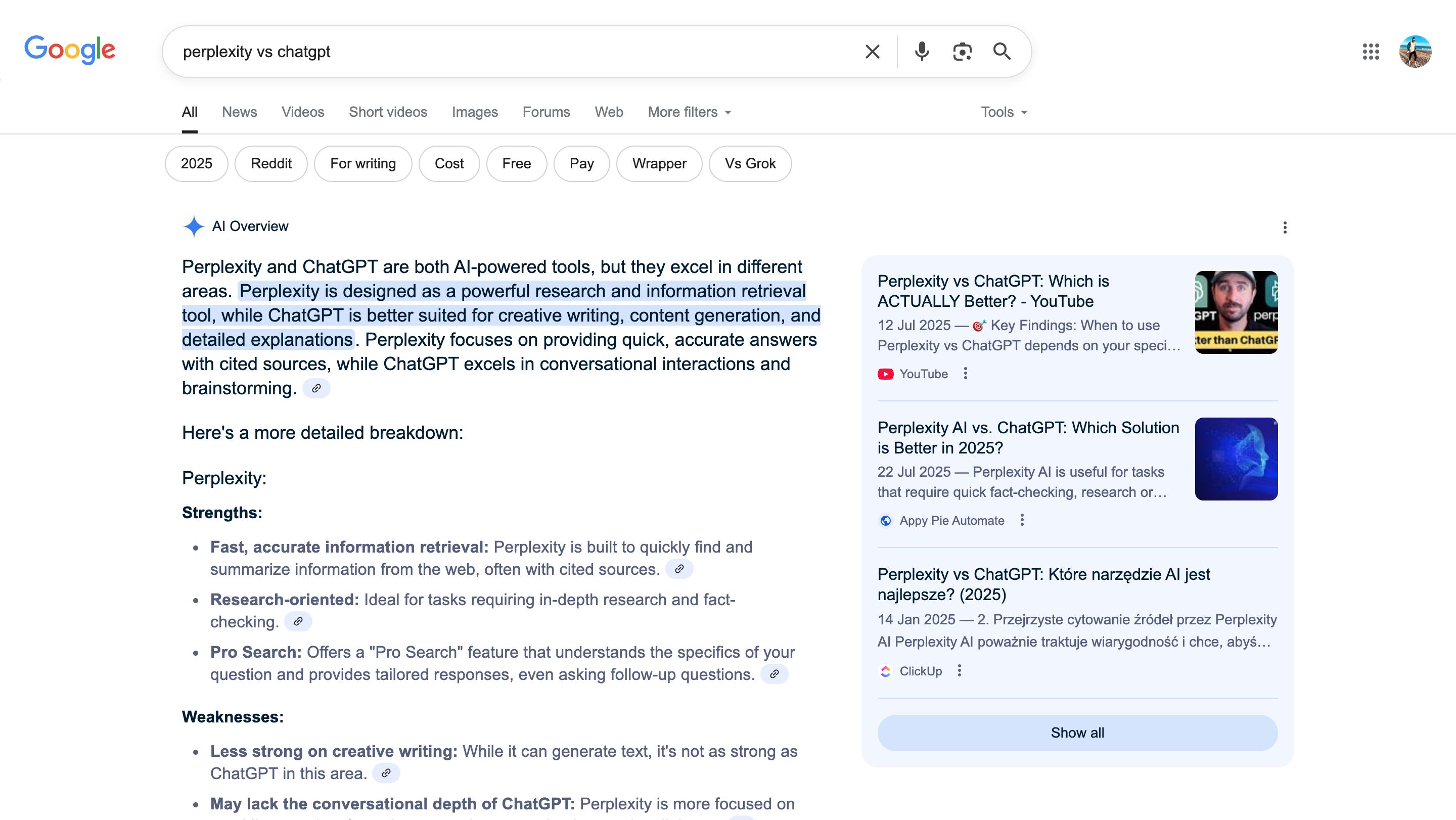1456x820 pixels.
Task: Expand the More filters dropdown
Action: tap(690, 112)
